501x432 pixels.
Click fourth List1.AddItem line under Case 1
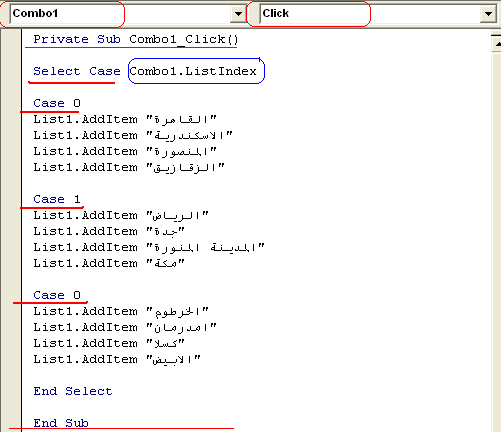click(109, 263)
